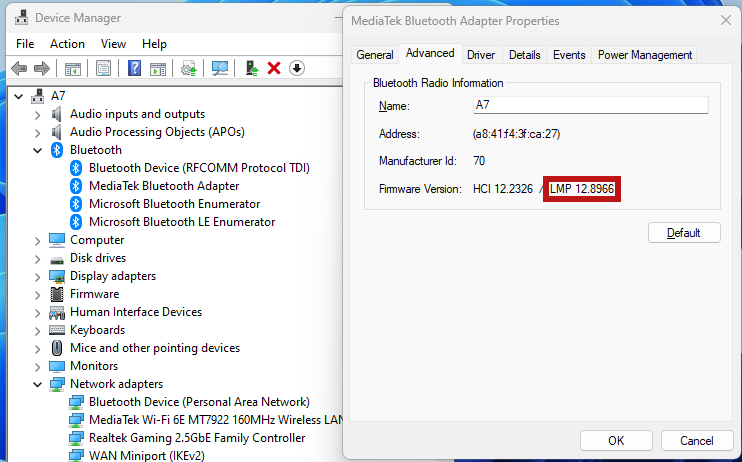Click the Keyboards icon
The height and width of the screenshot is (462, 742).
point(57,330)
